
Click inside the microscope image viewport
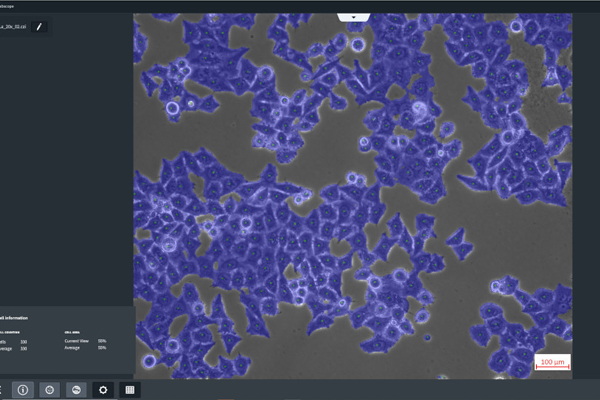(350, 200)
